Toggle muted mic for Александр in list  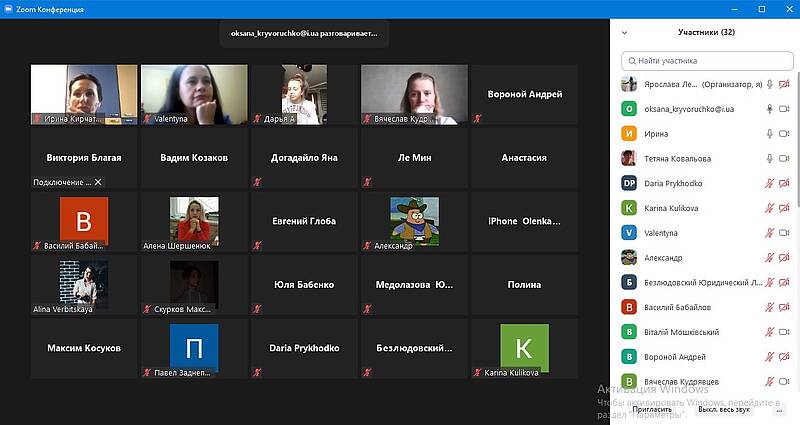[x=769, y=258]
